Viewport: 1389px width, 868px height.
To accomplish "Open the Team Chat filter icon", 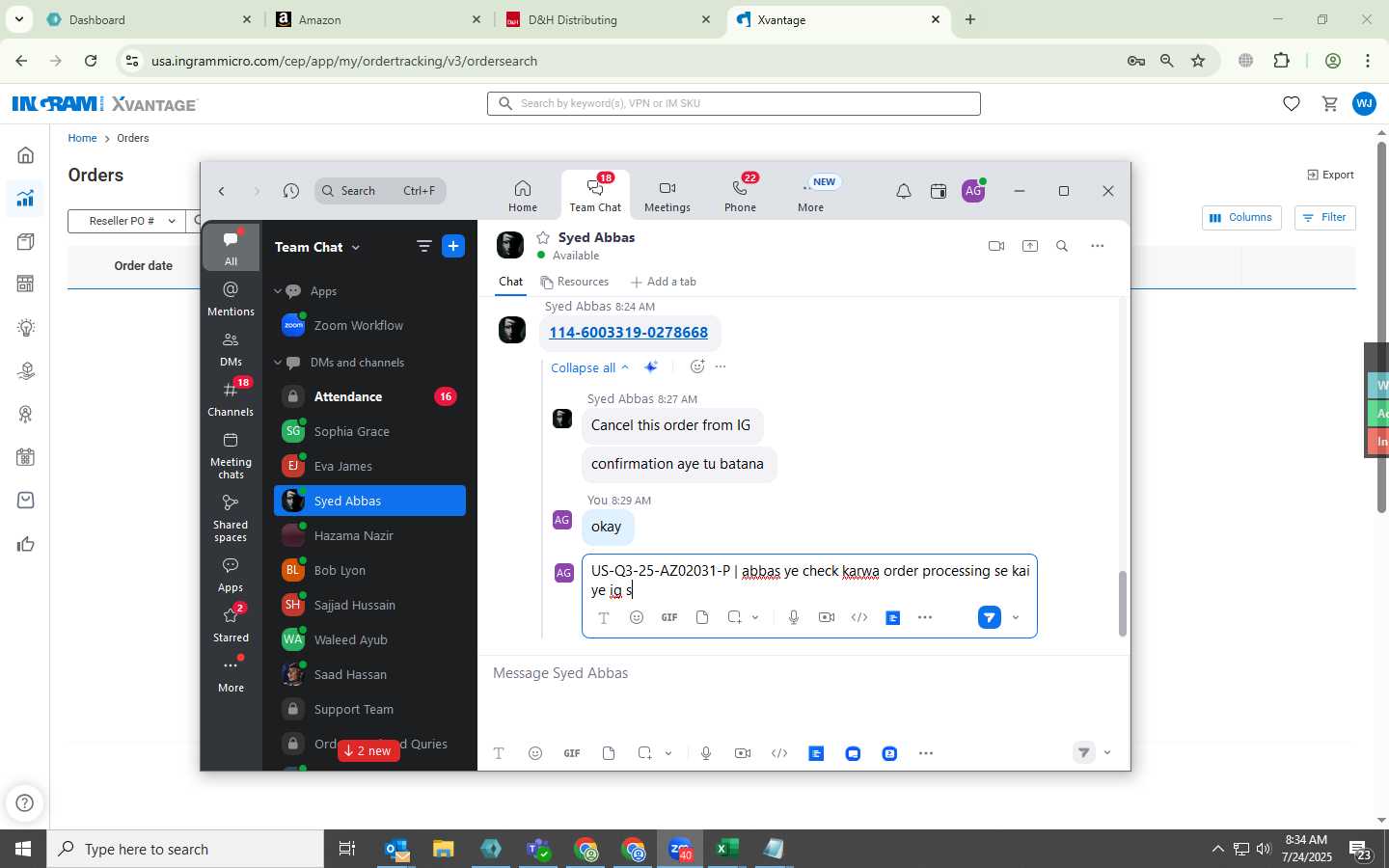I will click(423, 246).
